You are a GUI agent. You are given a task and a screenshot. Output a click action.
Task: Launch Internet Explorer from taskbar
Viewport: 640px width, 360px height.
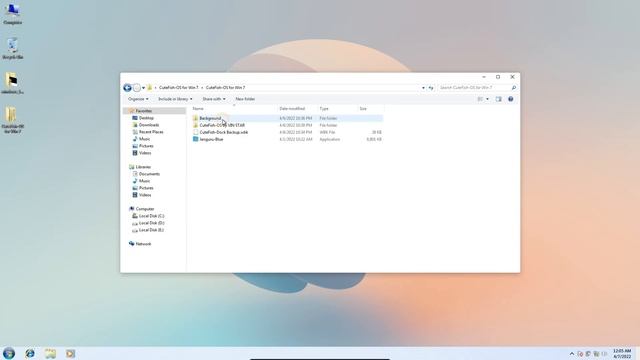pos(30,353)
